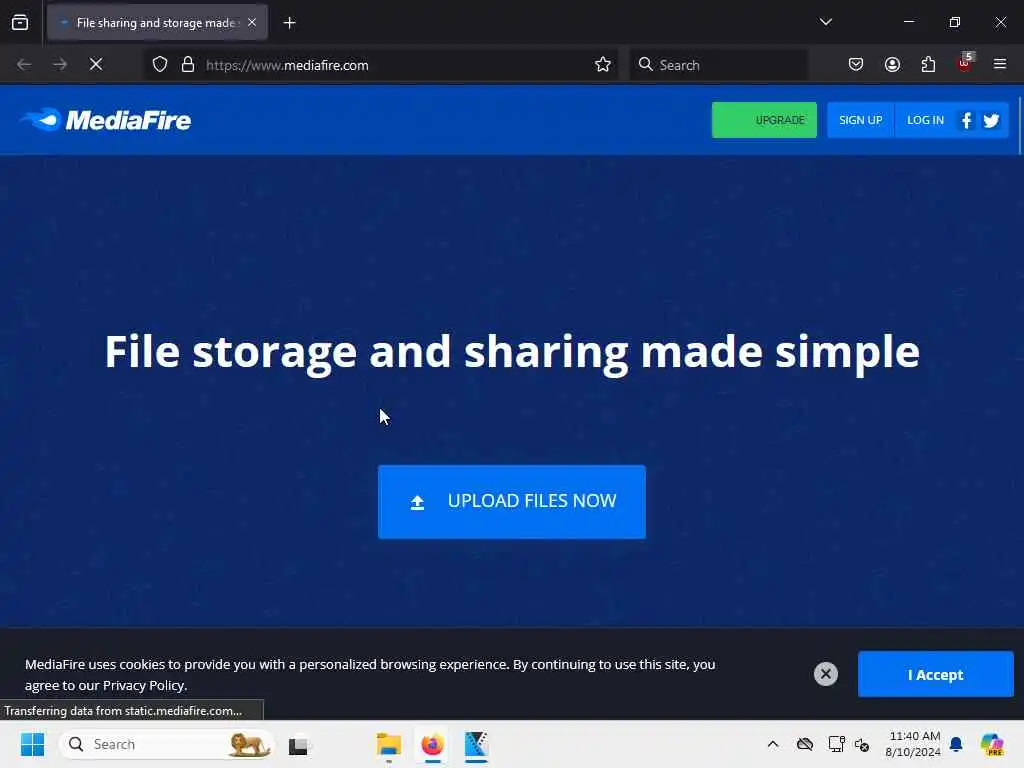Show site security padlock info
Image resolution: width=1024 pixels, height=768 pixels.
click(188, 65)
